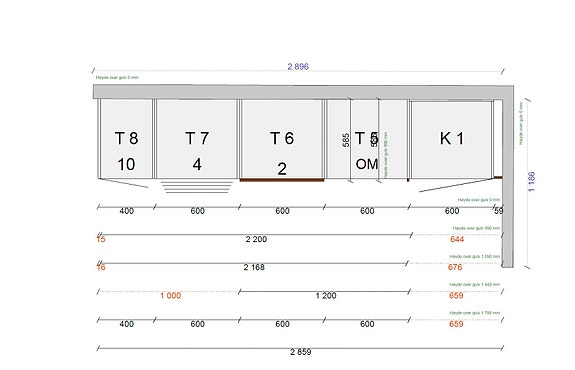Click the 400 dimension directly below cabinet T 8
The image size is (575, 370).
(x=127, y=211)
